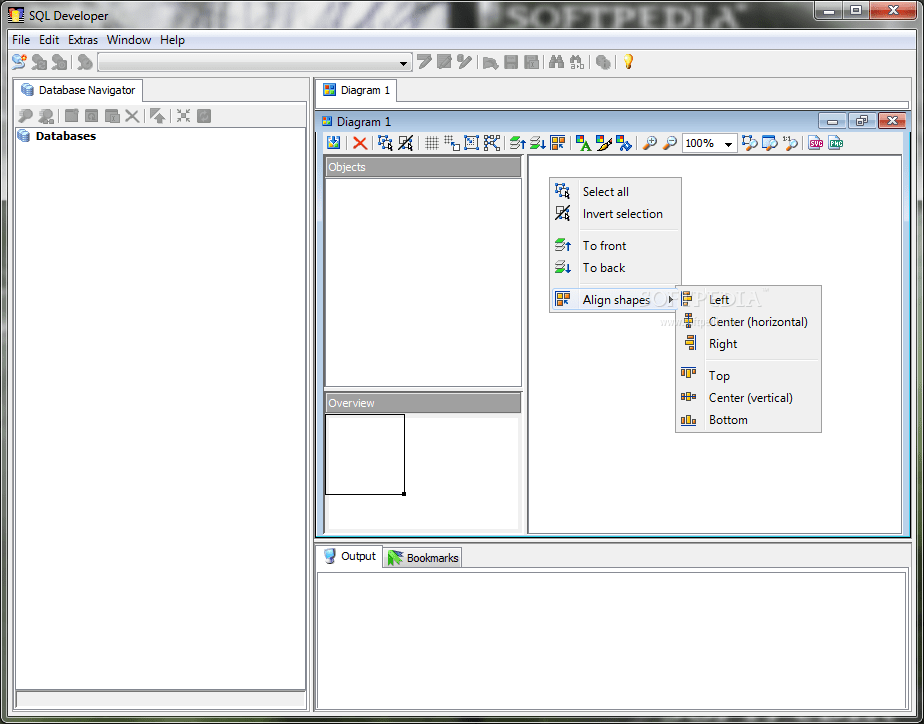Image resolution: width=924 pixels, height=724 pixels.
Task: Click the auto layout connections icon
Action: [x=491, y=143]
